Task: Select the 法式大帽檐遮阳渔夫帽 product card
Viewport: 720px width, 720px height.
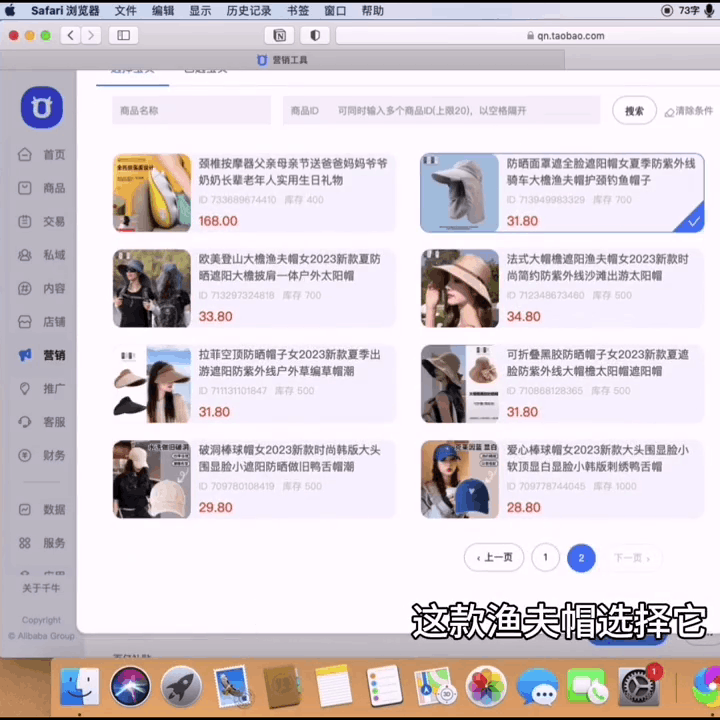Action: coord(562,288)
